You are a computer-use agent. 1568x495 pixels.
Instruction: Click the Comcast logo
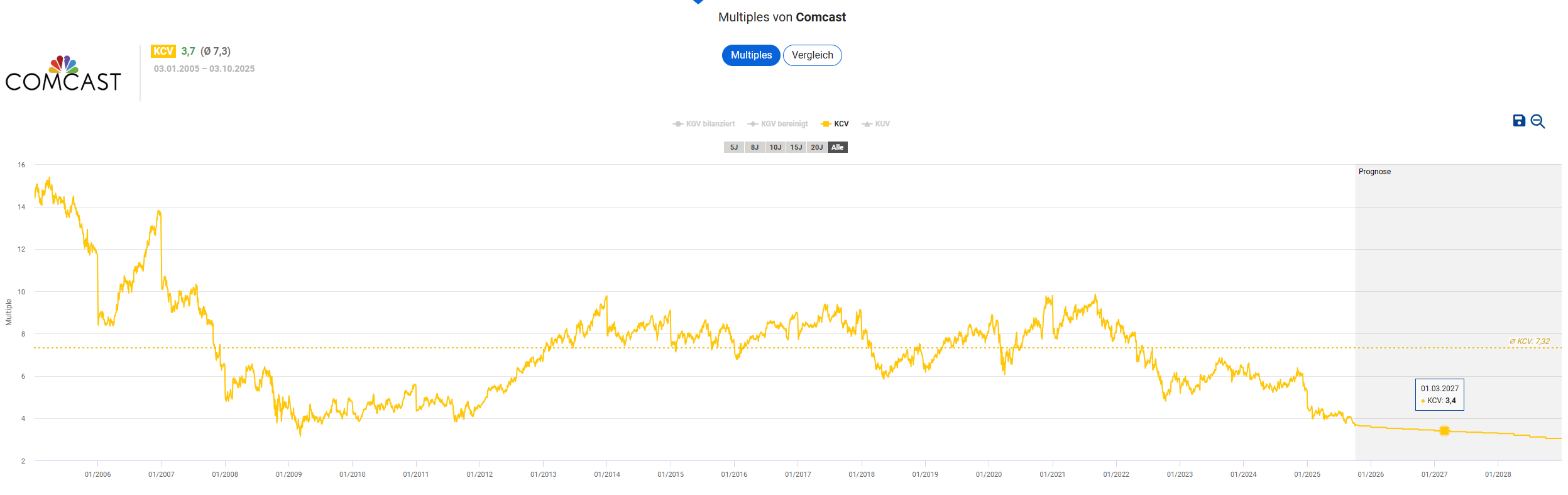tap(63, 74)
